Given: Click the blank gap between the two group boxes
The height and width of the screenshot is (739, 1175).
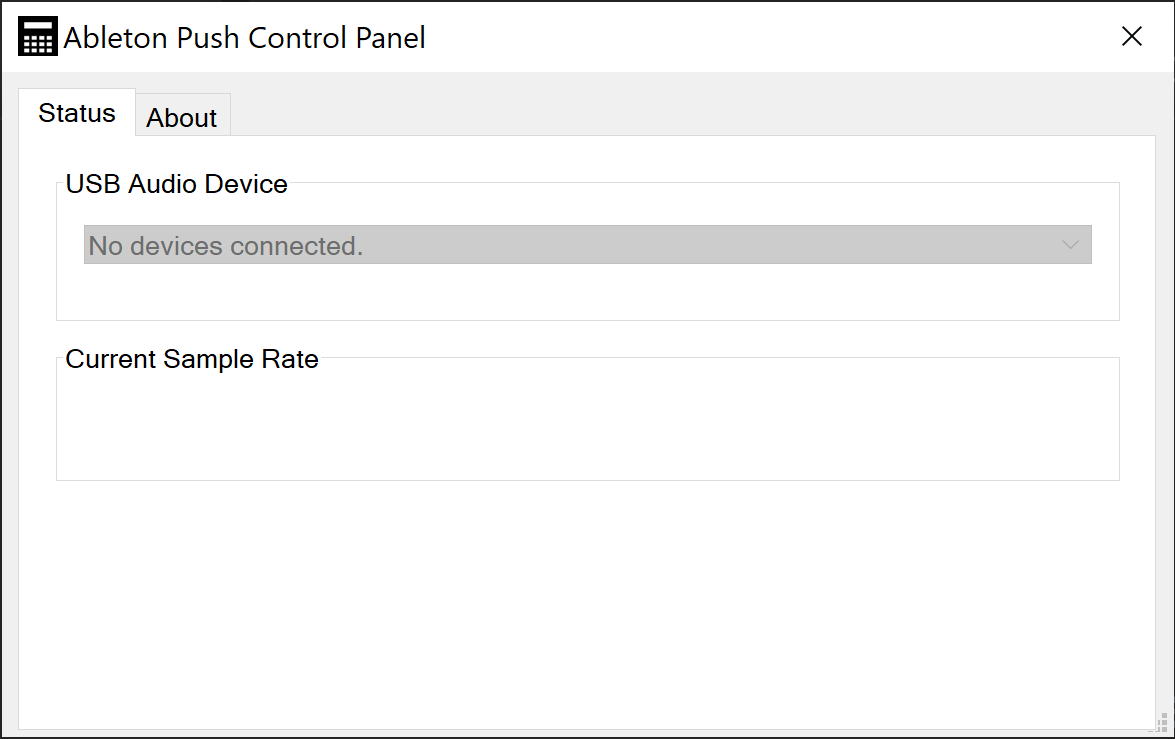Looking at the screenshot, I should click(587, 338).
